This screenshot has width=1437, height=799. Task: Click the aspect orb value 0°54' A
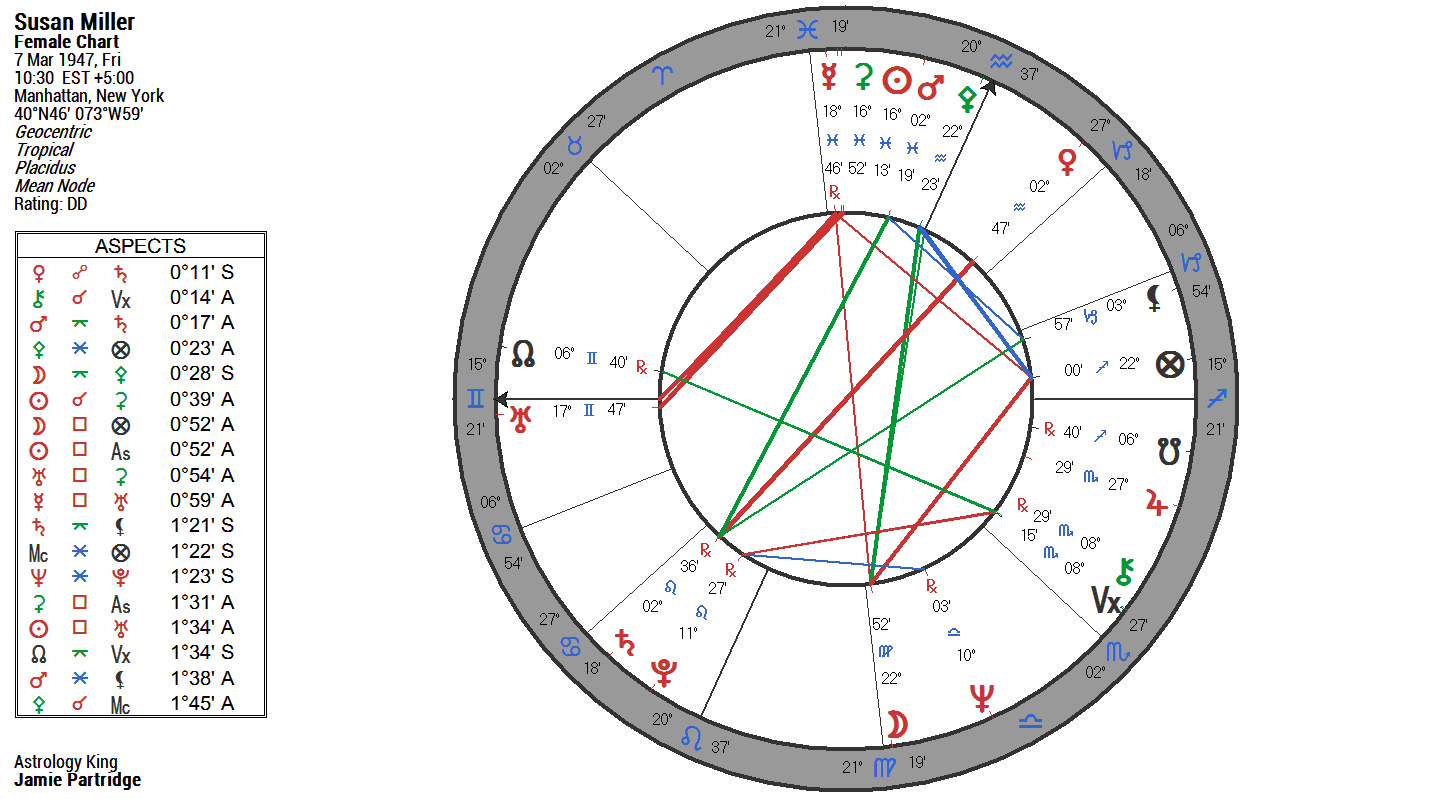[x=202, y=475]
